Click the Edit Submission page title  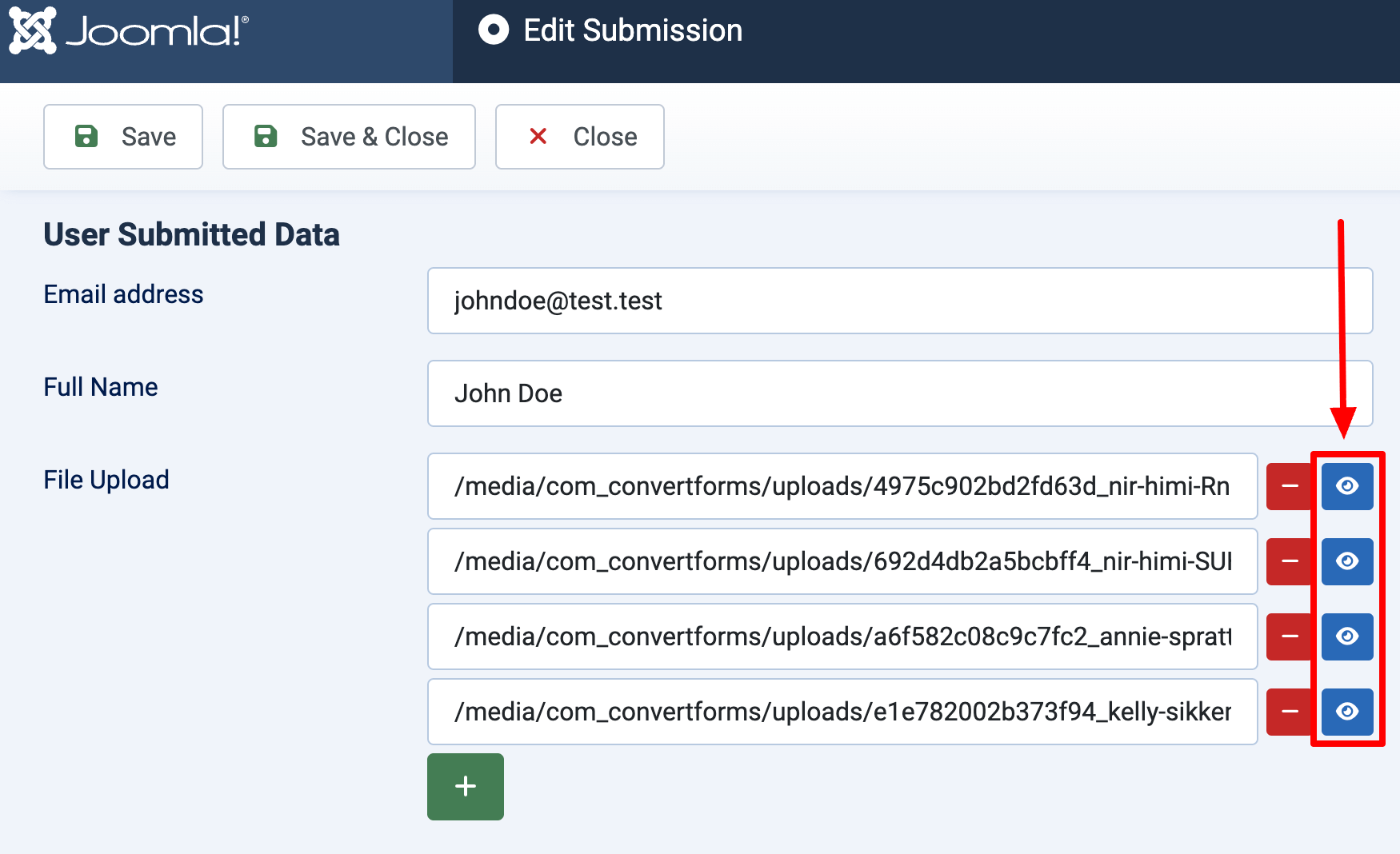(x=633, y=30)
